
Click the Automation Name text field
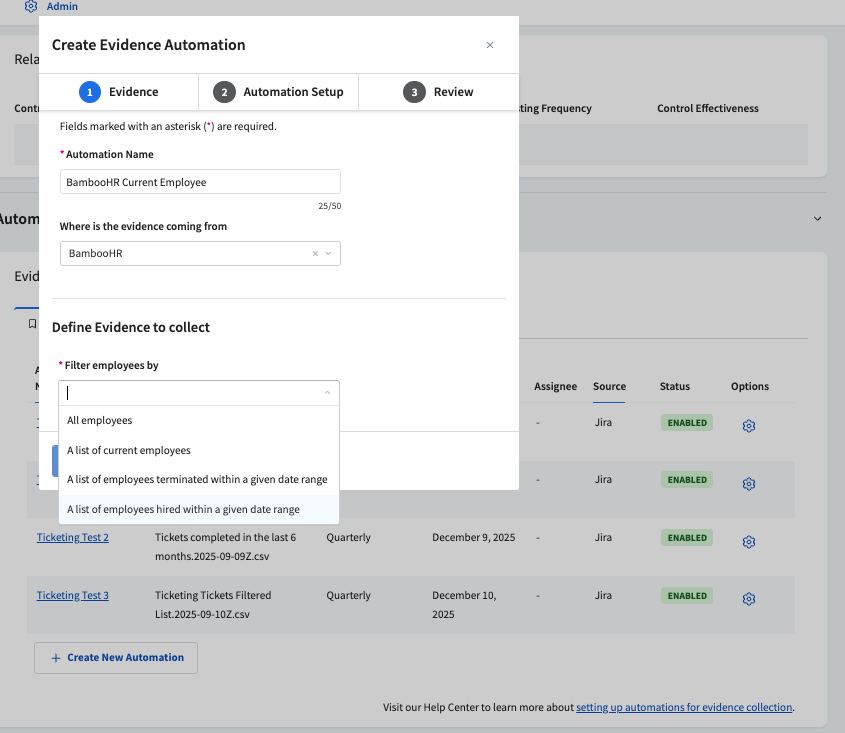click(x=200, y=182)
